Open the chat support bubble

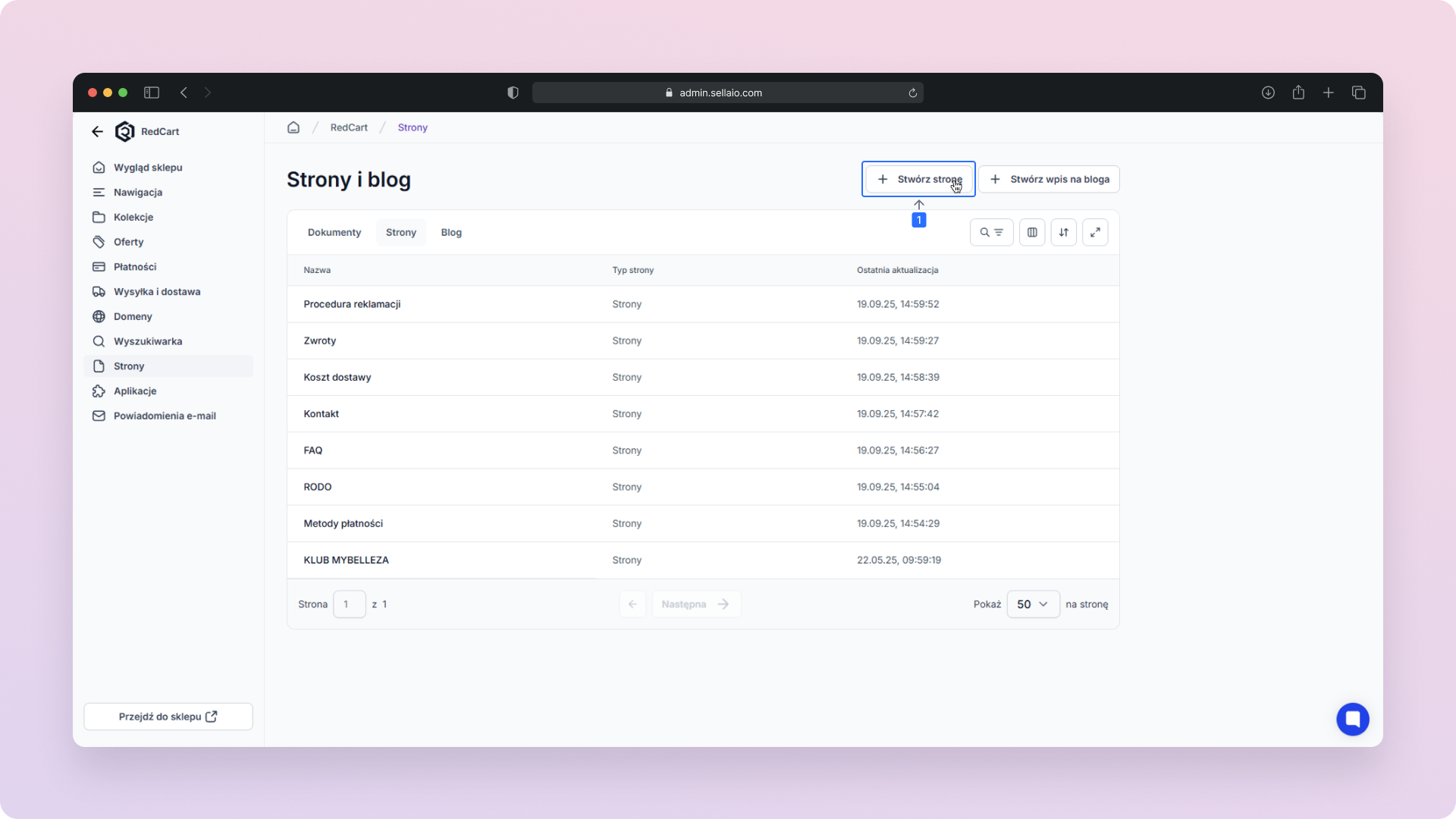[x=1352, y=719]
